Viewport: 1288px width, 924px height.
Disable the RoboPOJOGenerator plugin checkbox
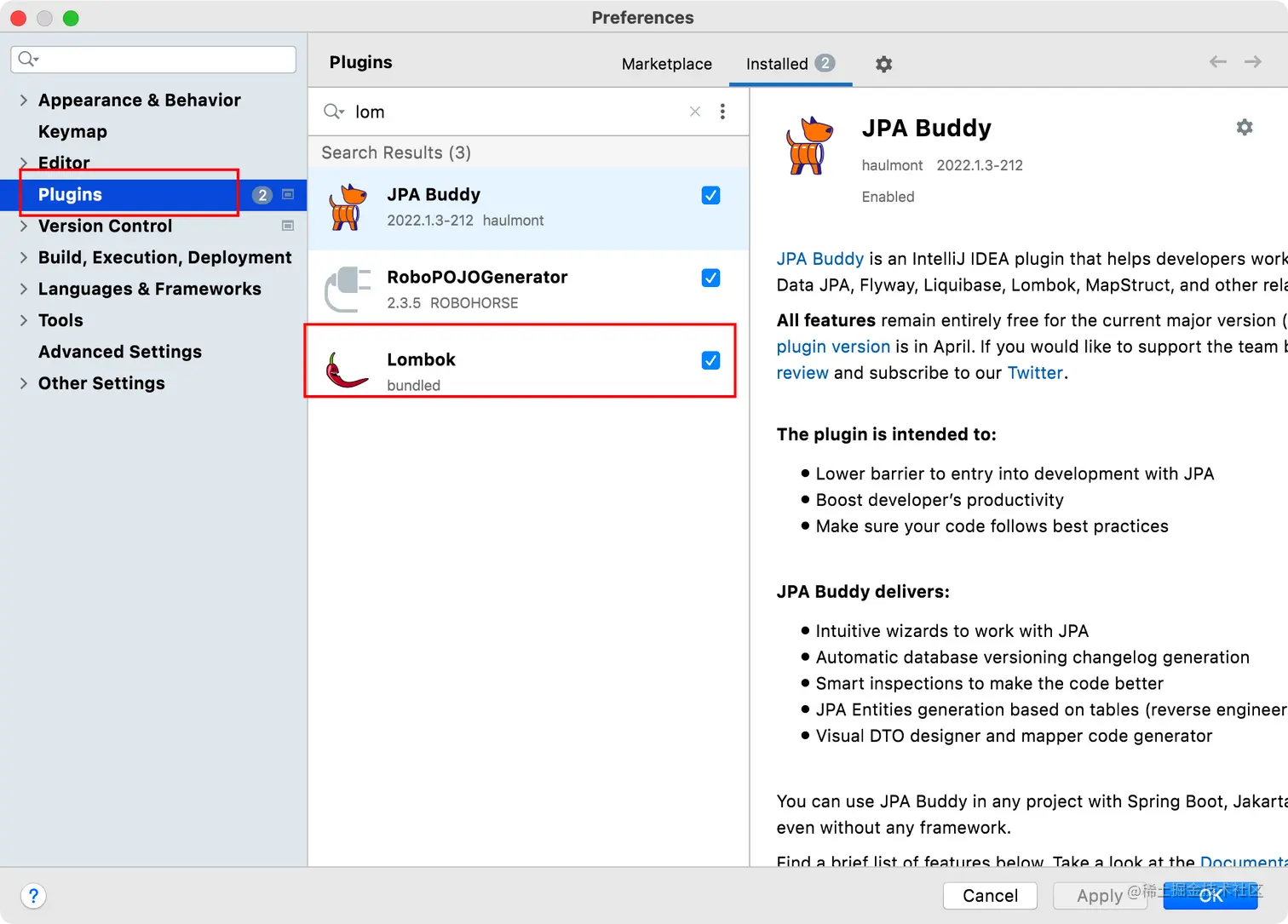(710, 278)
